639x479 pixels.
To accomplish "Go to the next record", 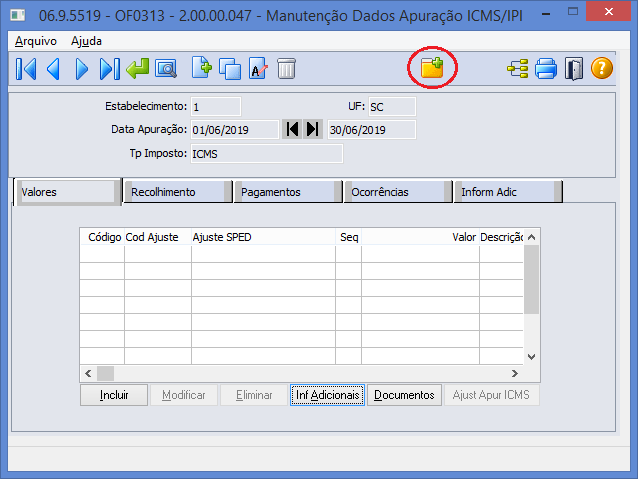I will tap(82, 68).
